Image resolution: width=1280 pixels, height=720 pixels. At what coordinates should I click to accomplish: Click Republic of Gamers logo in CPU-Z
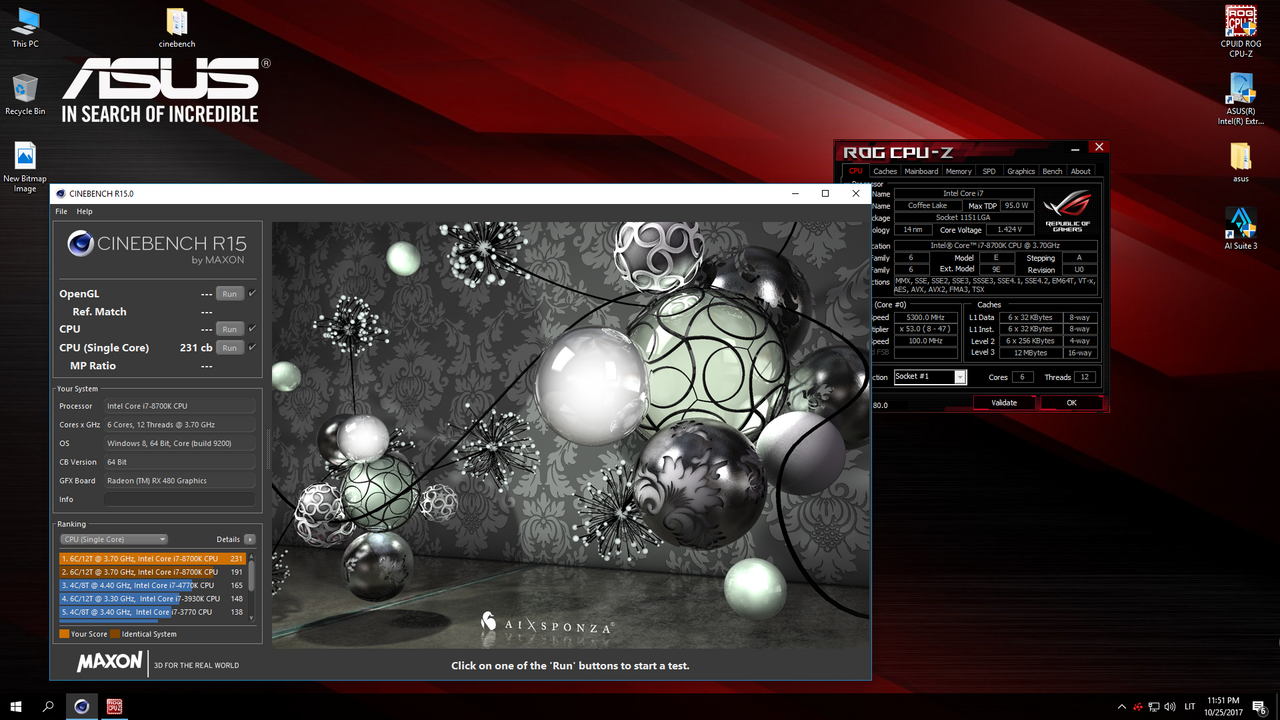point(1067,211)
